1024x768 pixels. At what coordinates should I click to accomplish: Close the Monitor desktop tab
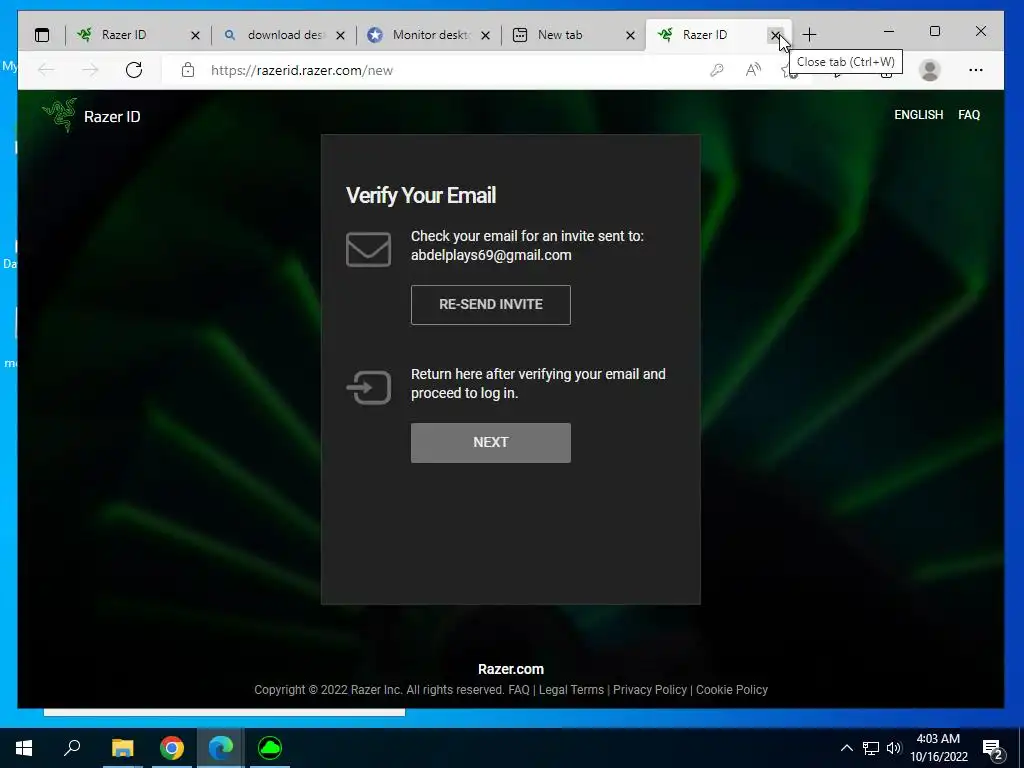click(x=485, y=35)
